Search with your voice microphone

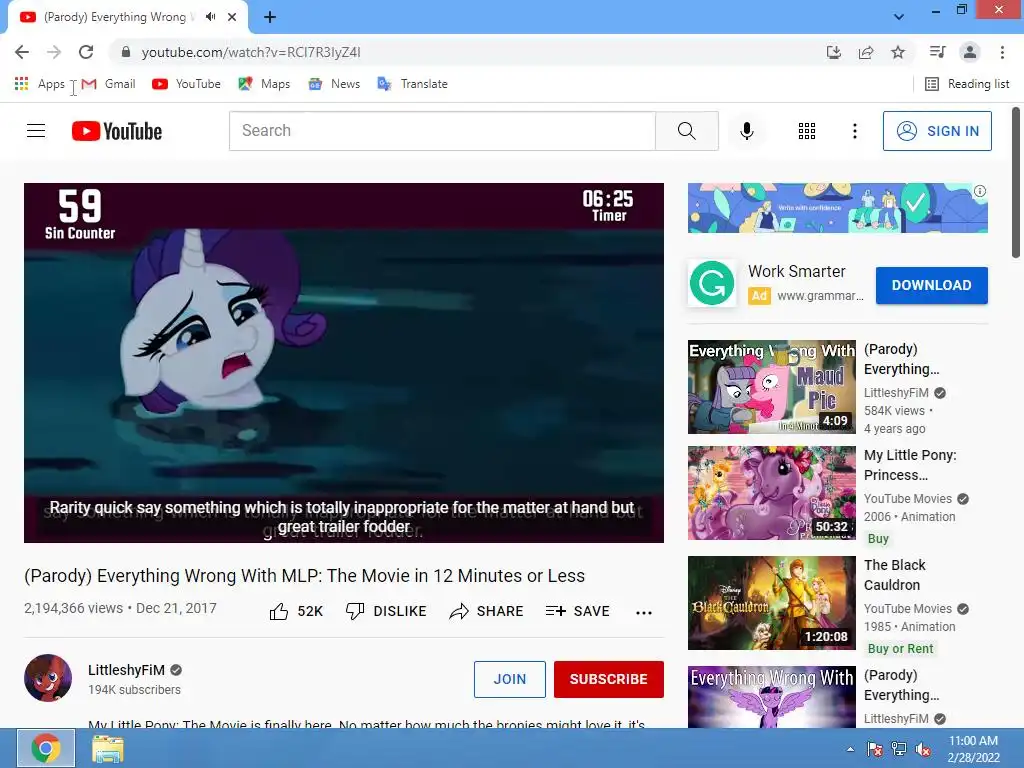pyautogui.click(x=746, y=131)
